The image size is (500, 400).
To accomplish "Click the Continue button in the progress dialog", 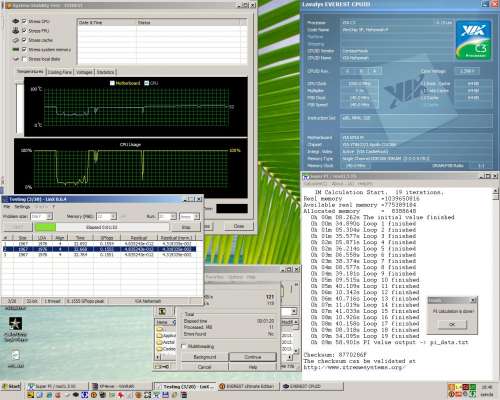I will coord(253,357).
